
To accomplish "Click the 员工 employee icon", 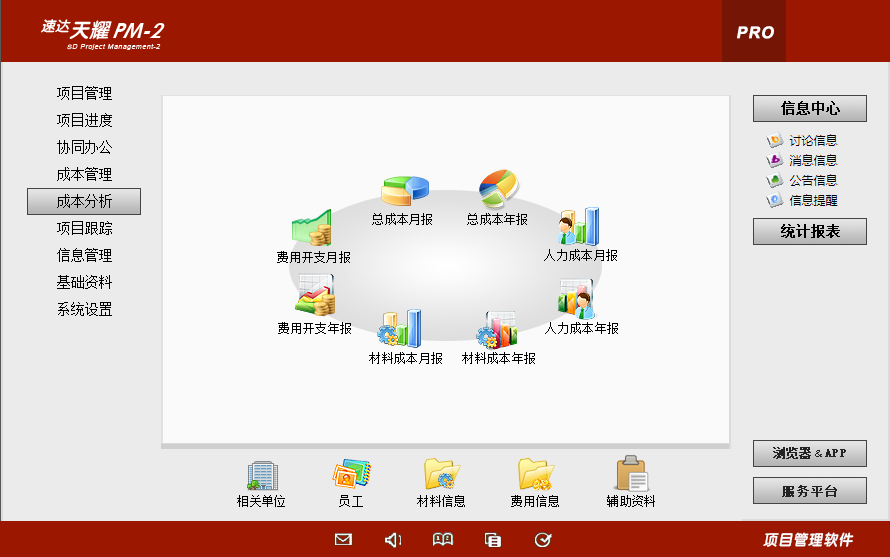I will click(351, 474).
